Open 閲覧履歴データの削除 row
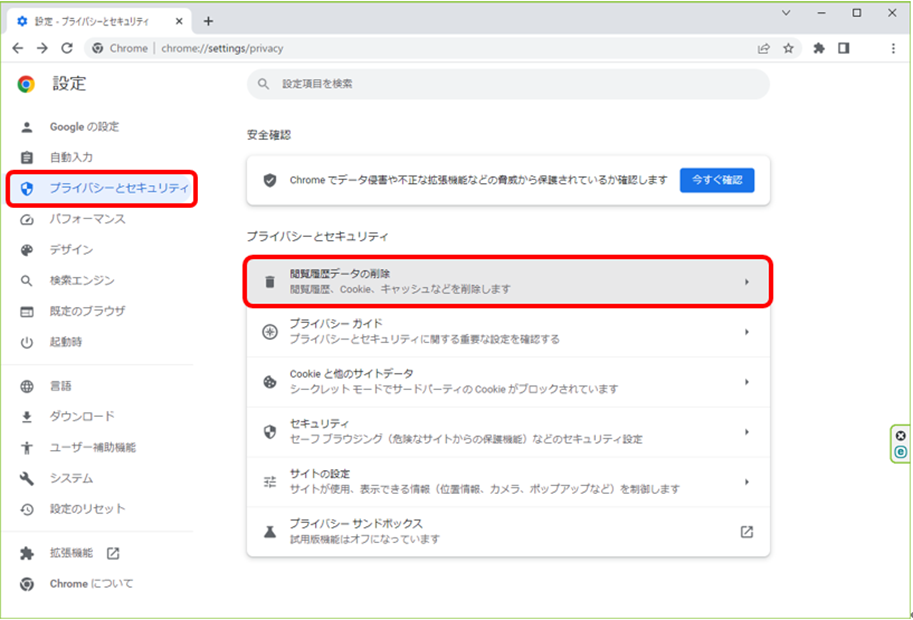This screenshot has height=620, width=913. [x=508, y=281]
